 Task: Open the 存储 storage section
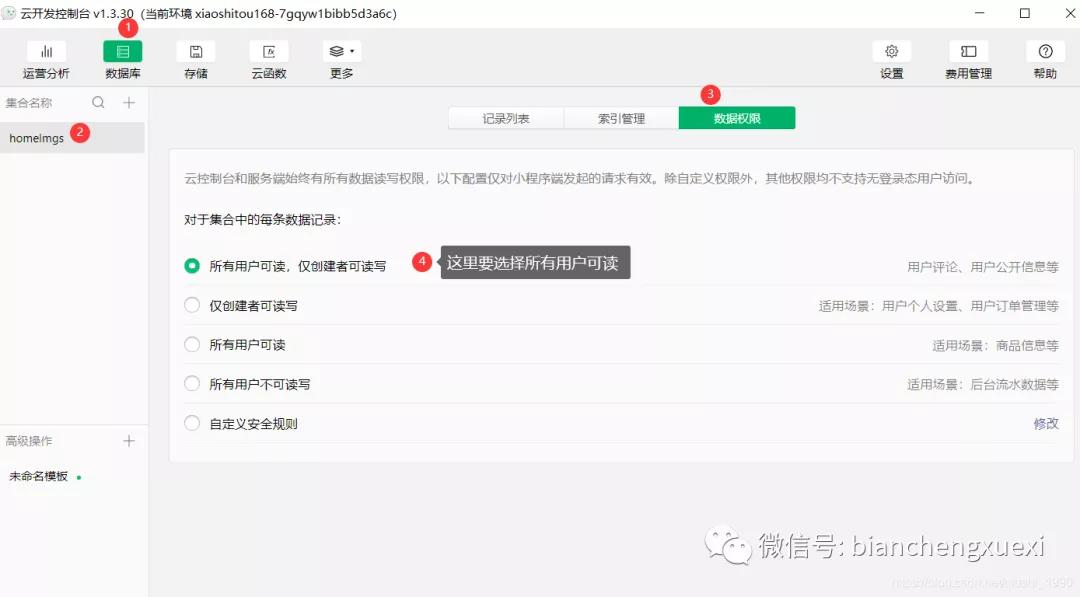[195, 60]
